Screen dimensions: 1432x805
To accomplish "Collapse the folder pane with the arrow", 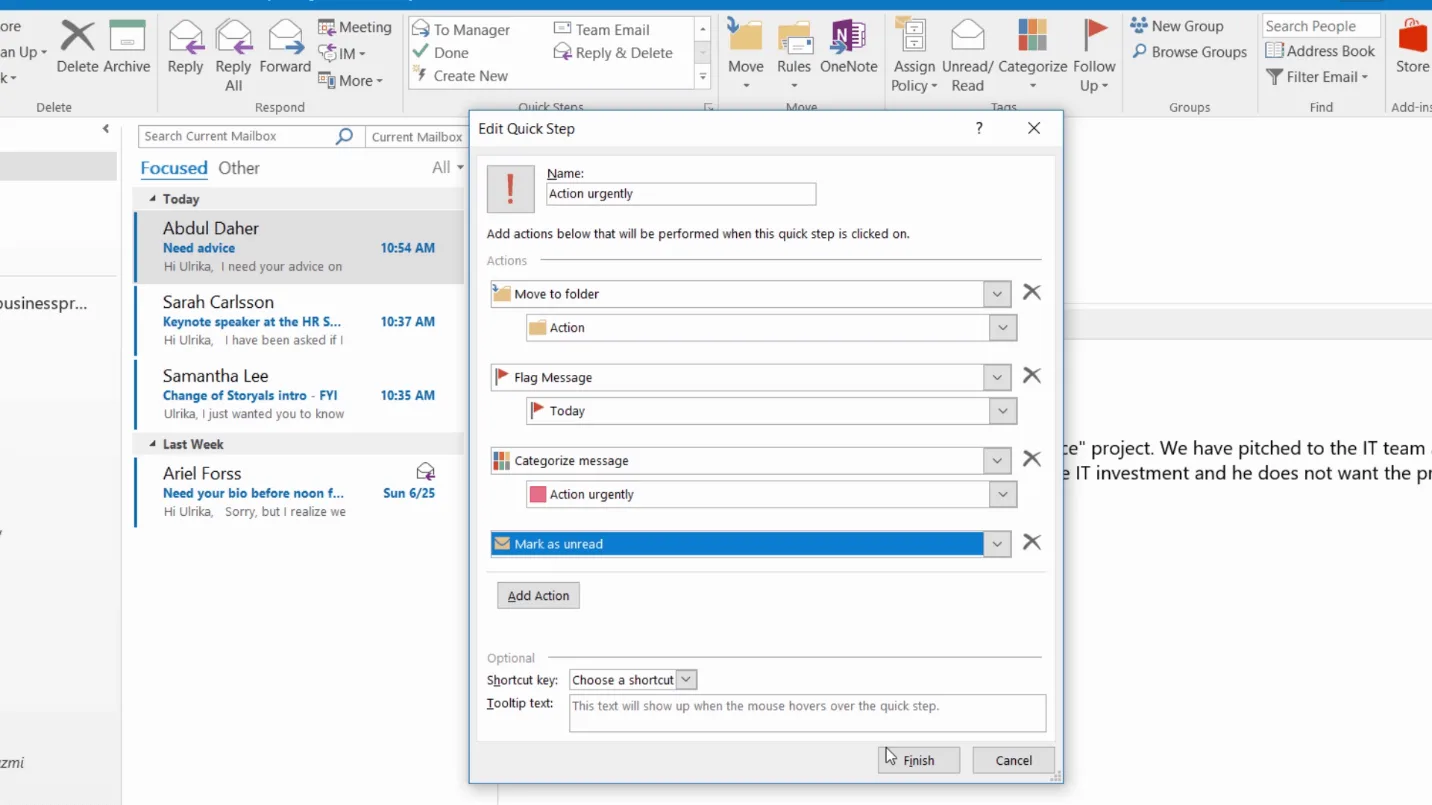I will pos(106,128).
